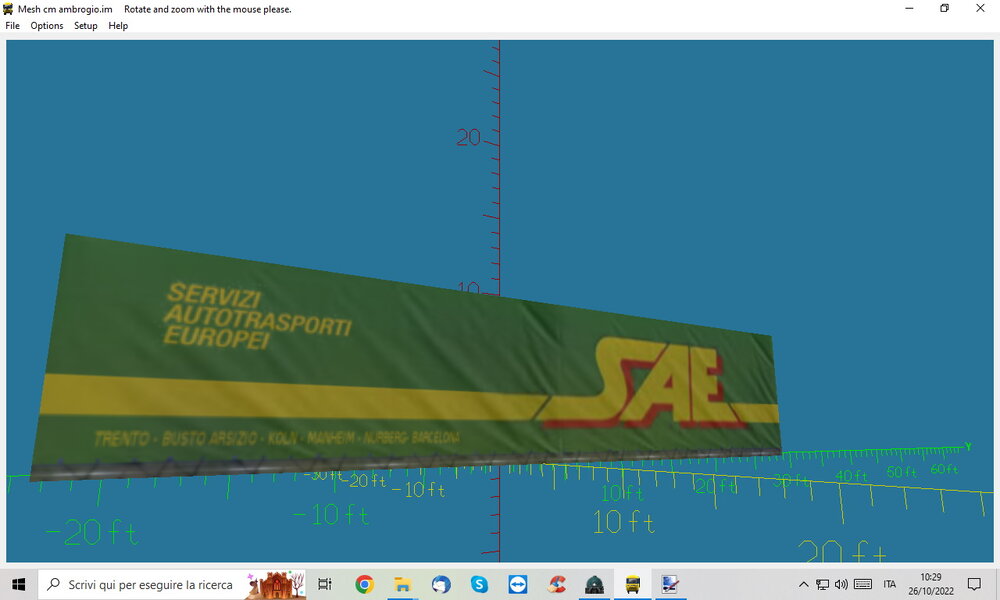Image resolution: width=1000 pixels, height=600 pixels.
Task: Click the Mesh app icon in title bar
Action: click(x=8, y=9)
